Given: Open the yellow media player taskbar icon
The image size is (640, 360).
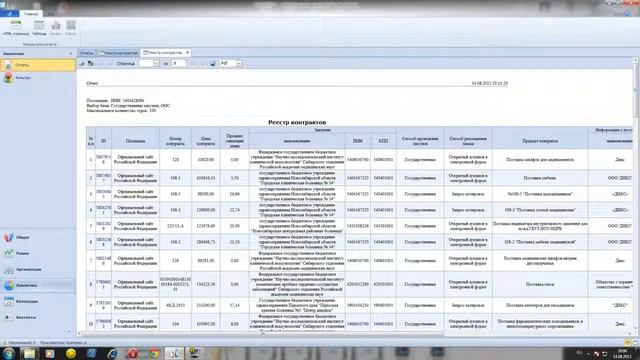Looking at the screenshot, I should [x=71, y=353].
